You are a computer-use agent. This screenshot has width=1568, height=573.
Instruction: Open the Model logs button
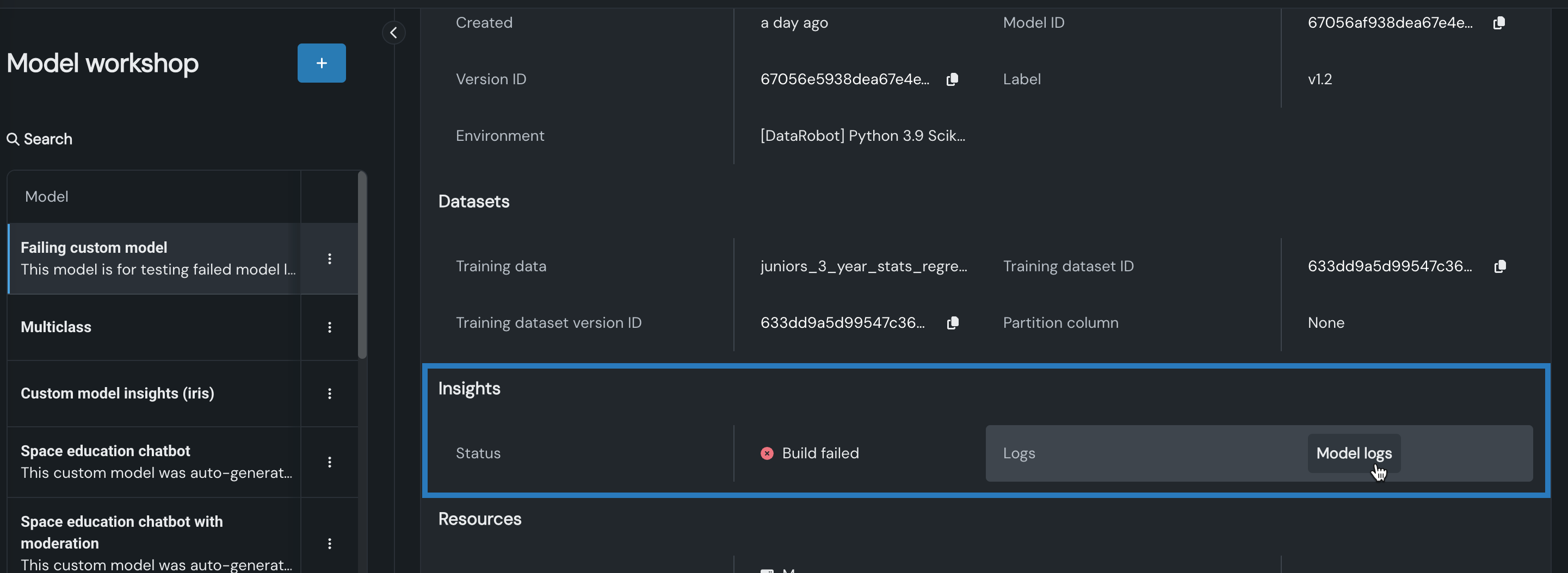pos(1354,453)
